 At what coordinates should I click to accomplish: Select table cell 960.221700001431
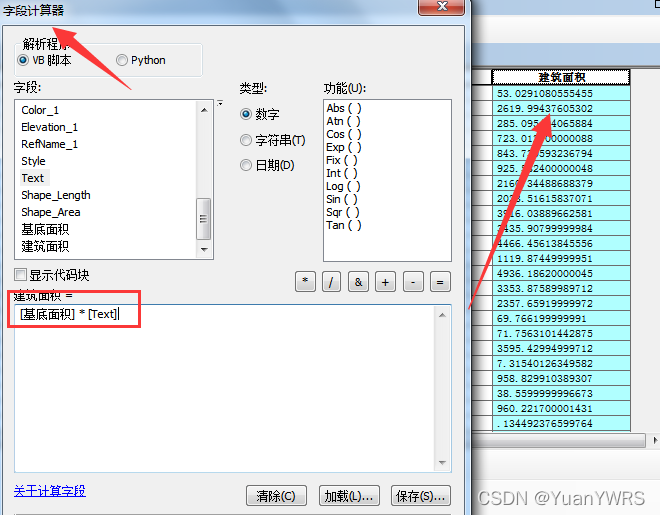click(x=561, y=409)
